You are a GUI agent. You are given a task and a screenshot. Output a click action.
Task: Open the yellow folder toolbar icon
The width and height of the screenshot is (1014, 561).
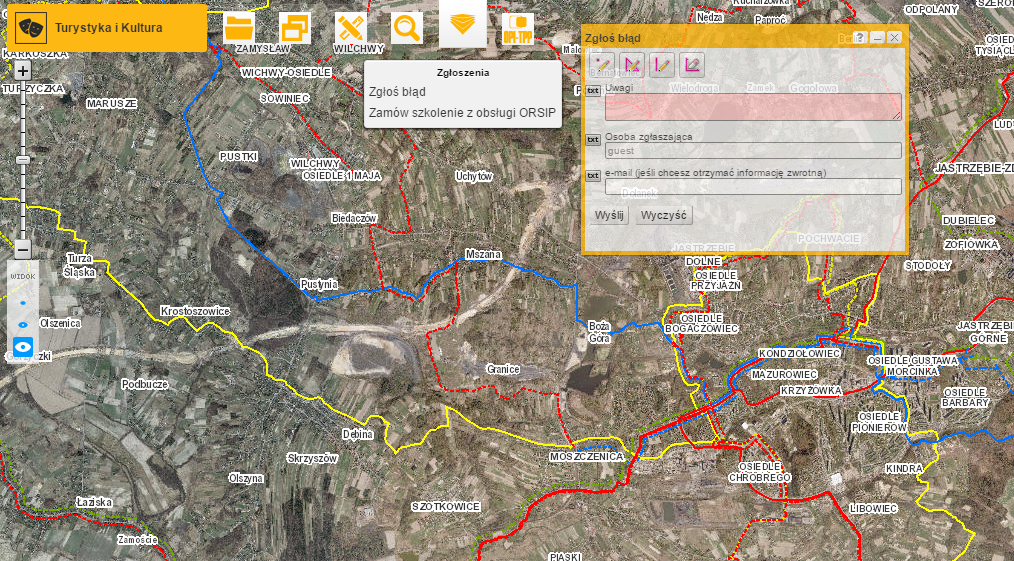click(239, 28)
